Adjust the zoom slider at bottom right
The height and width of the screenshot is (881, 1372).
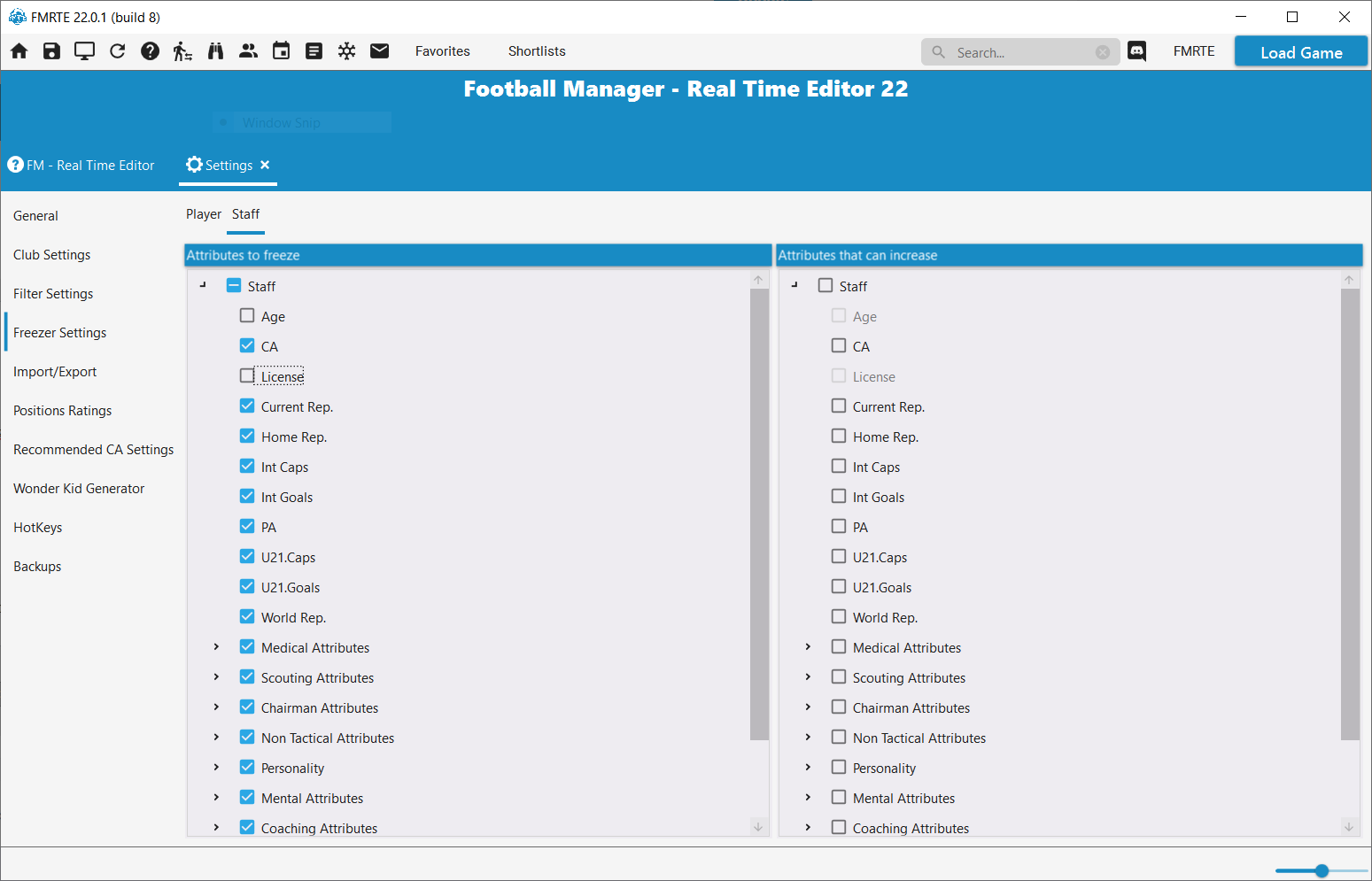tap(1322, 870)
